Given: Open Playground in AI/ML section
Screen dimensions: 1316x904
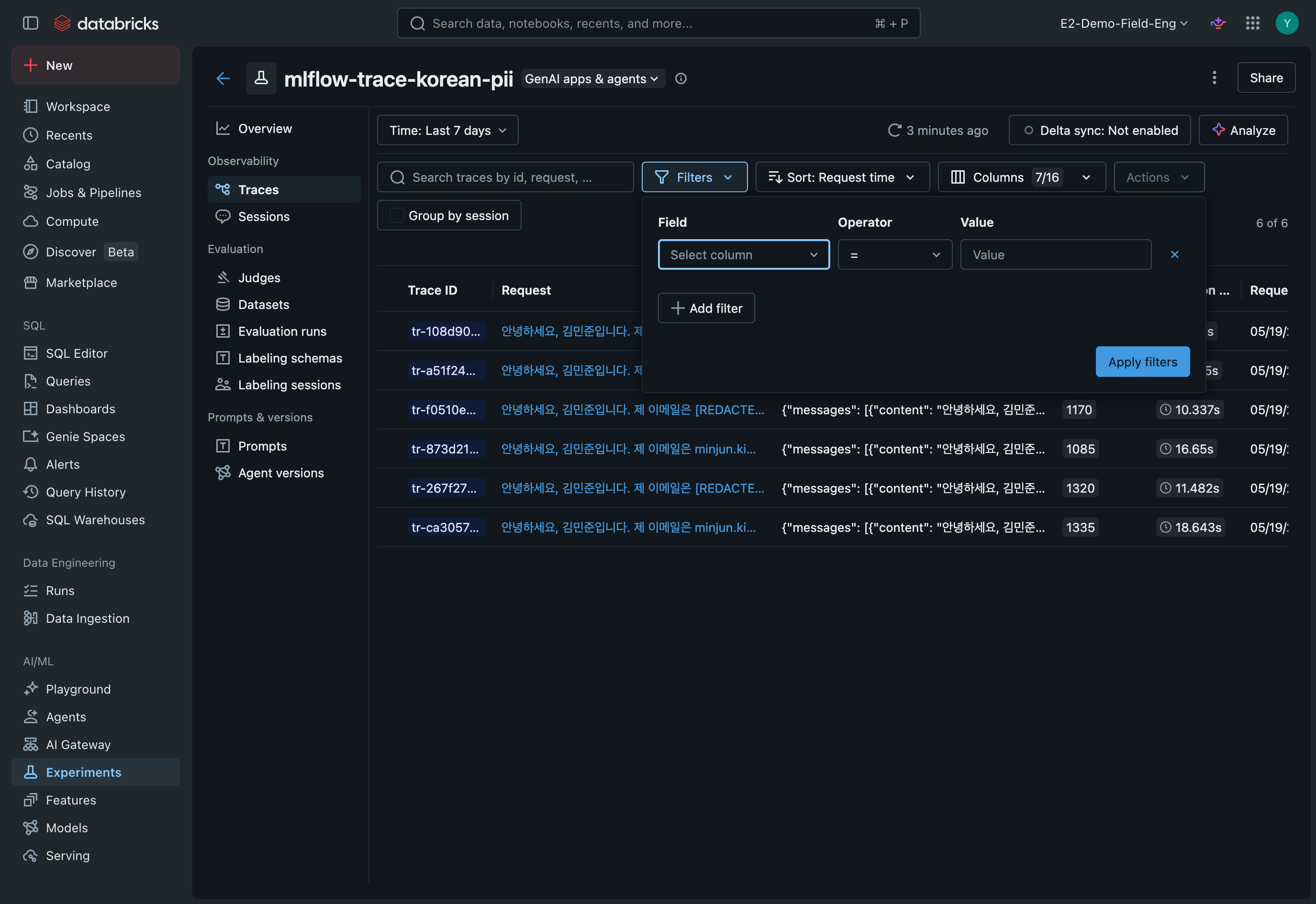Looking at the screenshot, I should point(95,689).
